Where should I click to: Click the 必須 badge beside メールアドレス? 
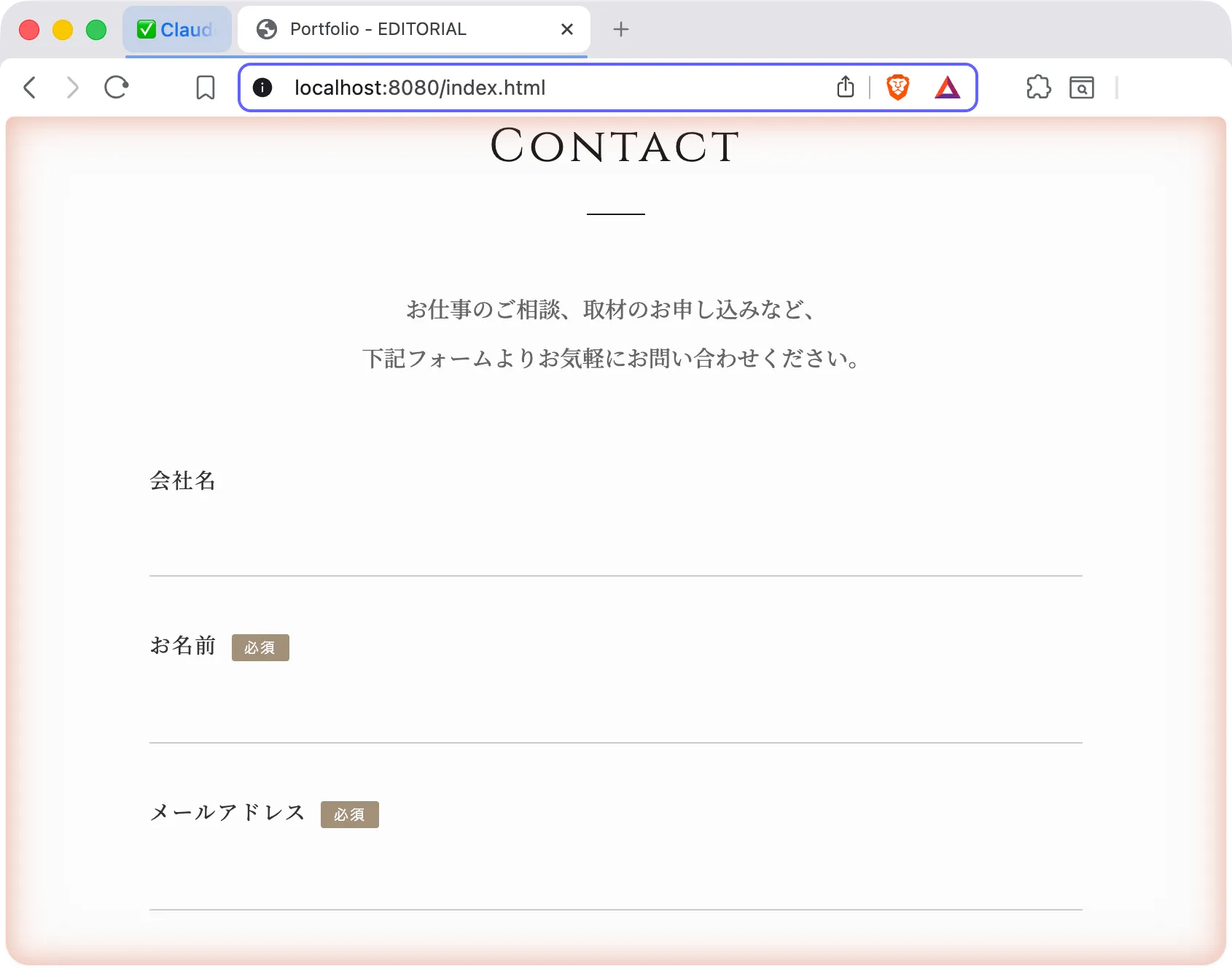coord(350,814)
